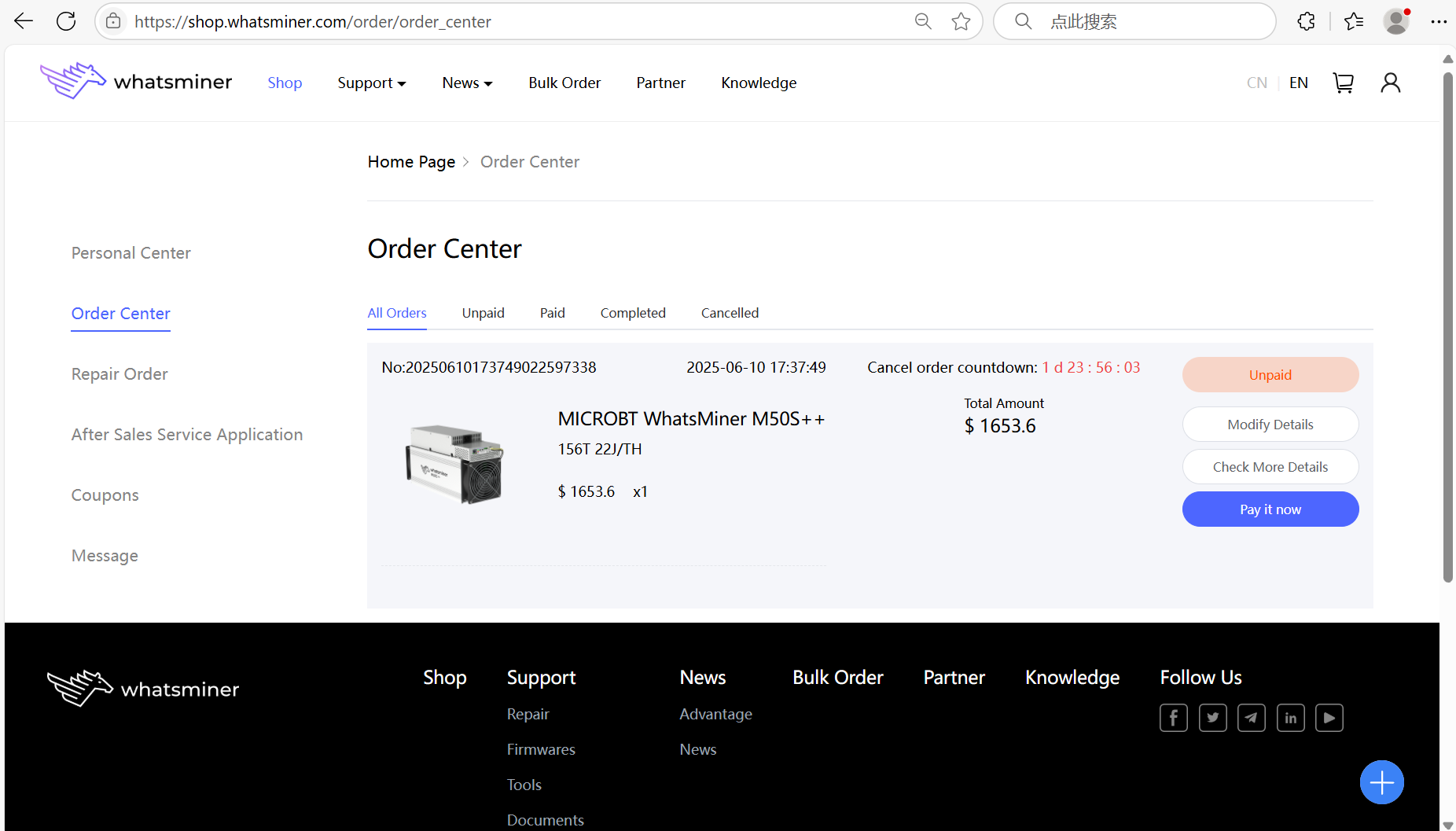Open Partner in the top navigation
Screen dimensions: 1456x831
point(660,83)
